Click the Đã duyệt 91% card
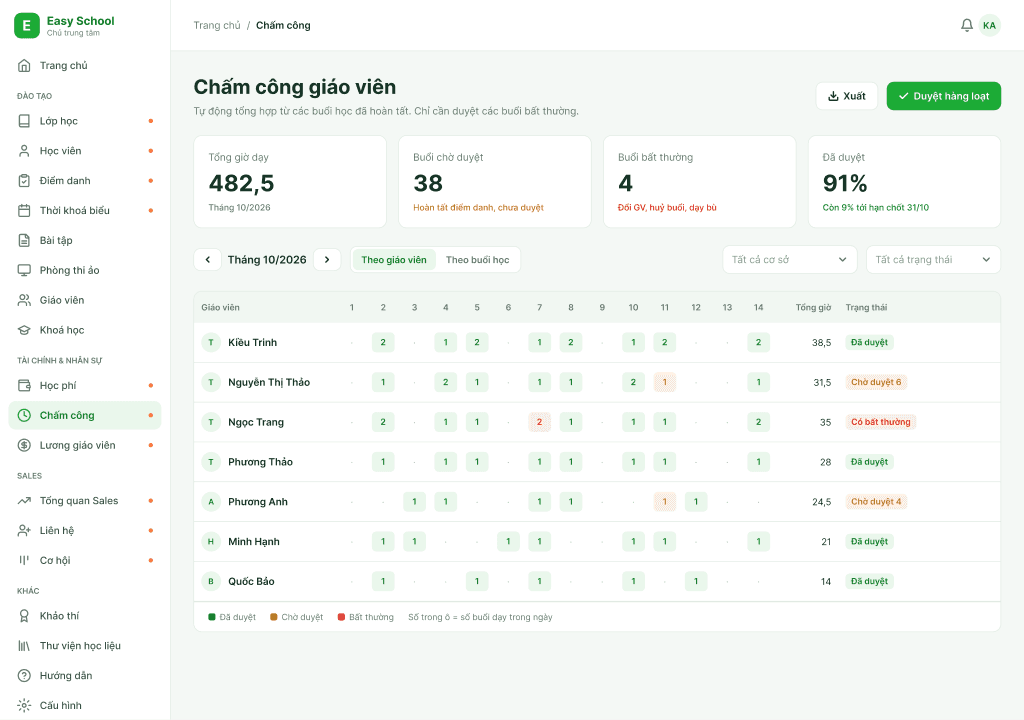Image resolution: width=1024 pixels, height=720 pixels. tap(904, 182)
